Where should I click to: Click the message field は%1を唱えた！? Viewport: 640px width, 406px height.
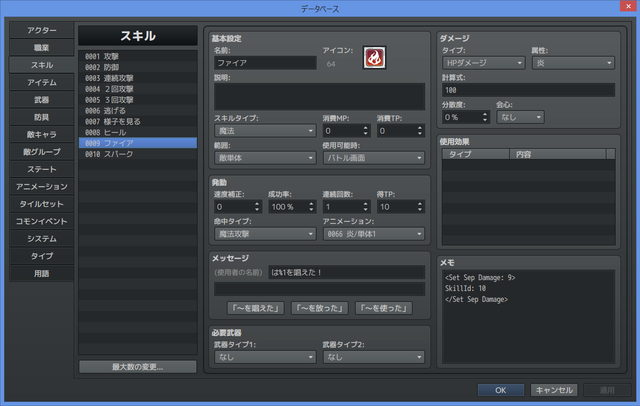coord(347,272)
